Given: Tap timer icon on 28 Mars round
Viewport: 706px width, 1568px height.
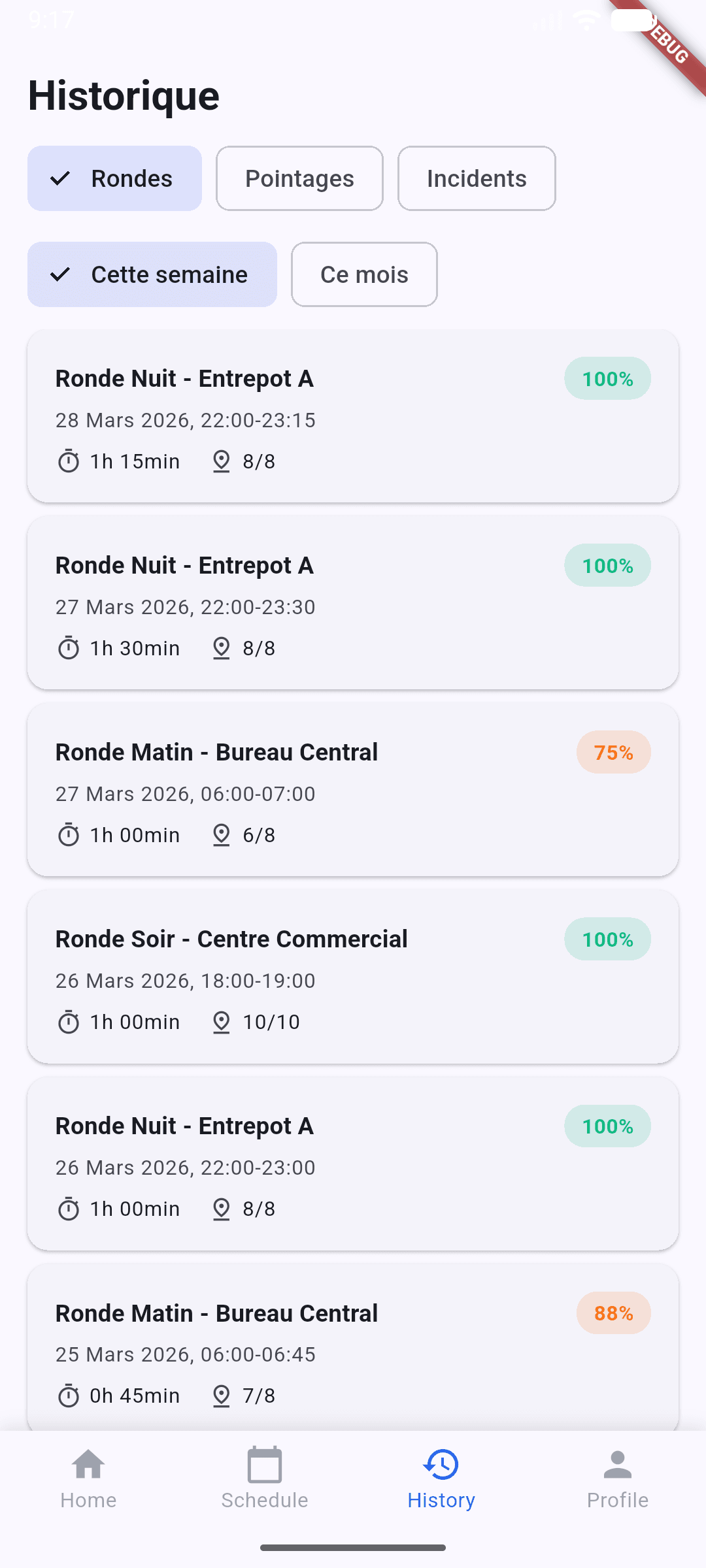Looking at the screenshot, I should coord(69,461).
